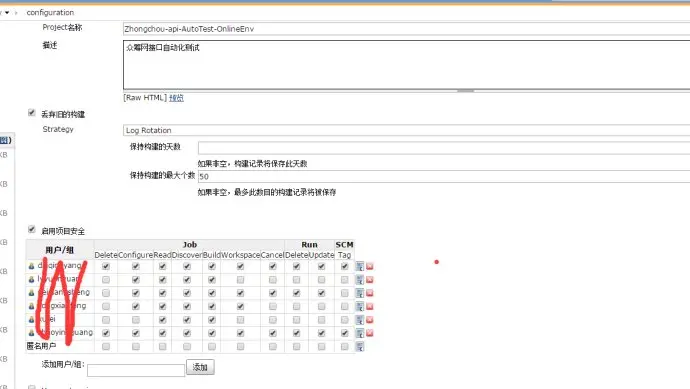Remove the user row ending 'guang' with red icon
Screen dimensions: 690x389
point(370,333)
